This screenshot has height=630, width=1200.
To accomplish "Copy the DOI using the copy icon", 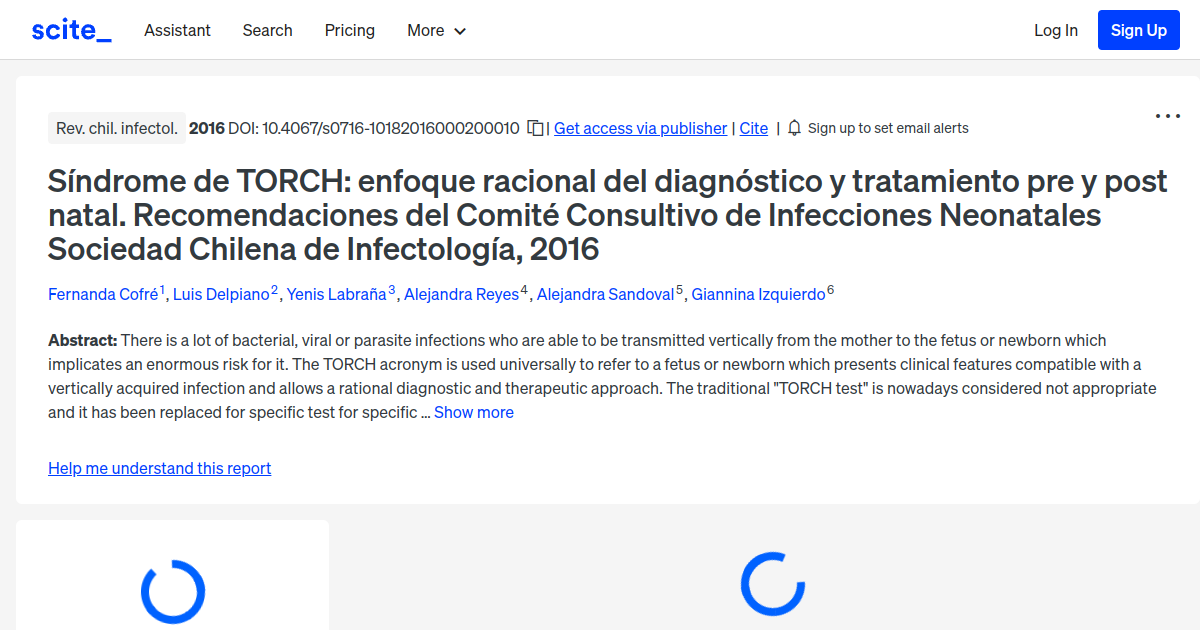I will 534,128.
